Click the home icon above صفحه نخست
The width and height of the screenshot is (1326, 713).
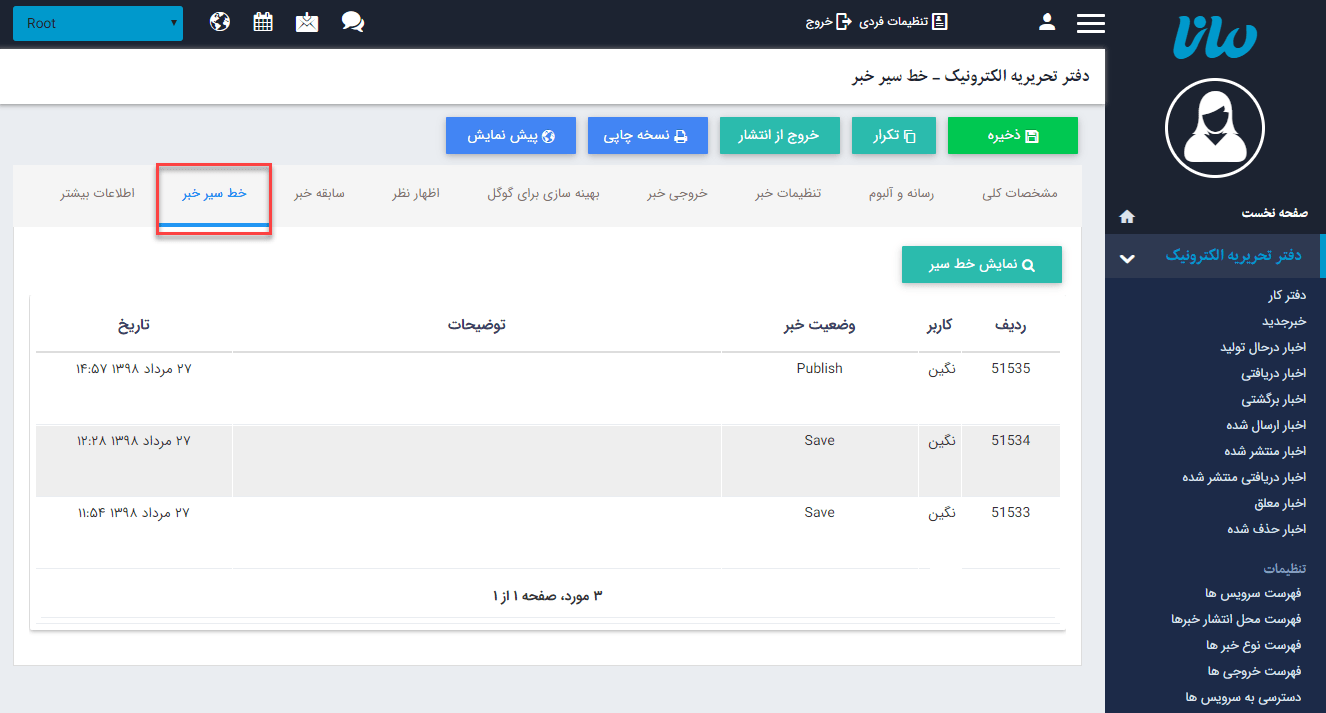tap(1128, 215)
